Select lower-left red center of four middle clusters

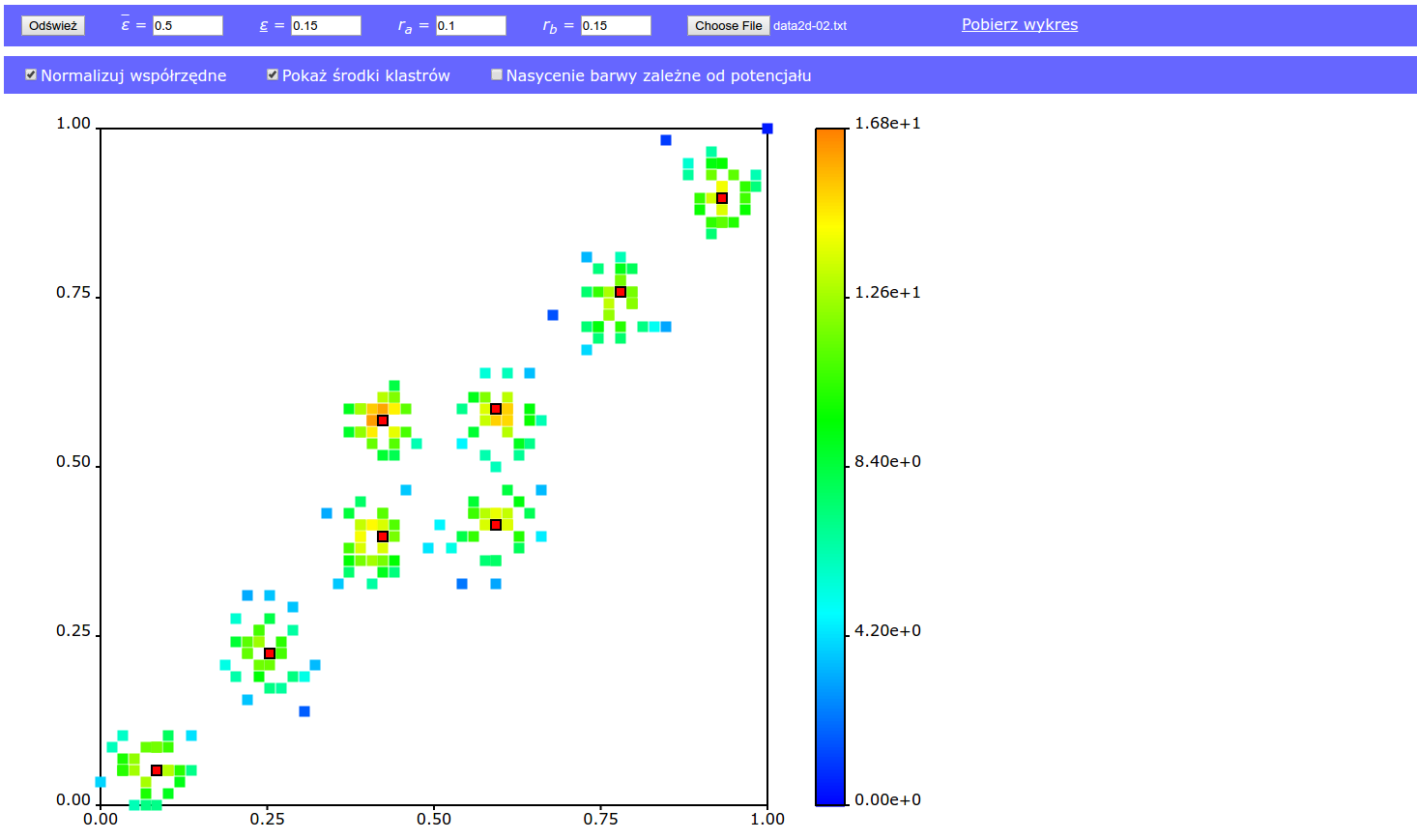click(383, 536)
